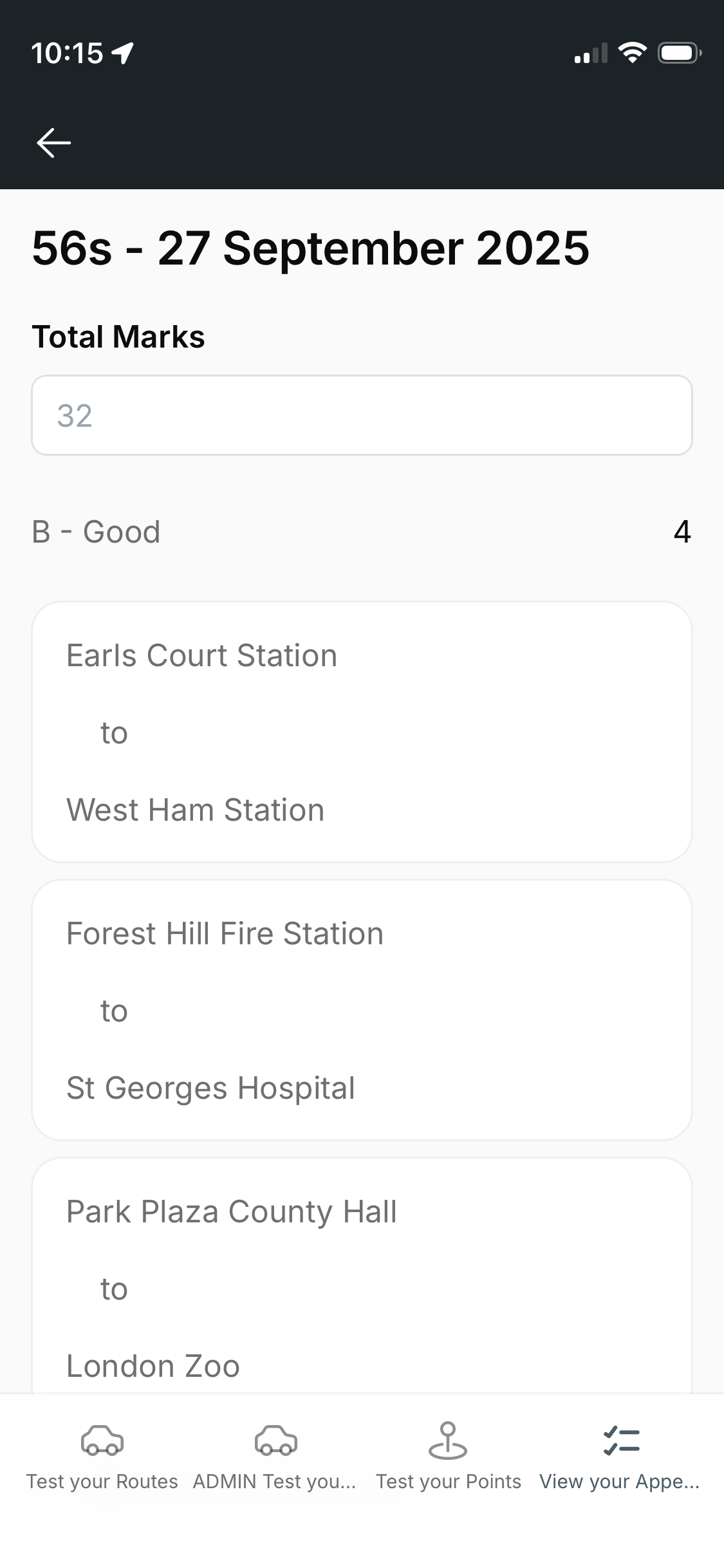Tap the Test your Points pin icon
Viewport: 724px width, 1568px height.
click(x=448, y=1441)
